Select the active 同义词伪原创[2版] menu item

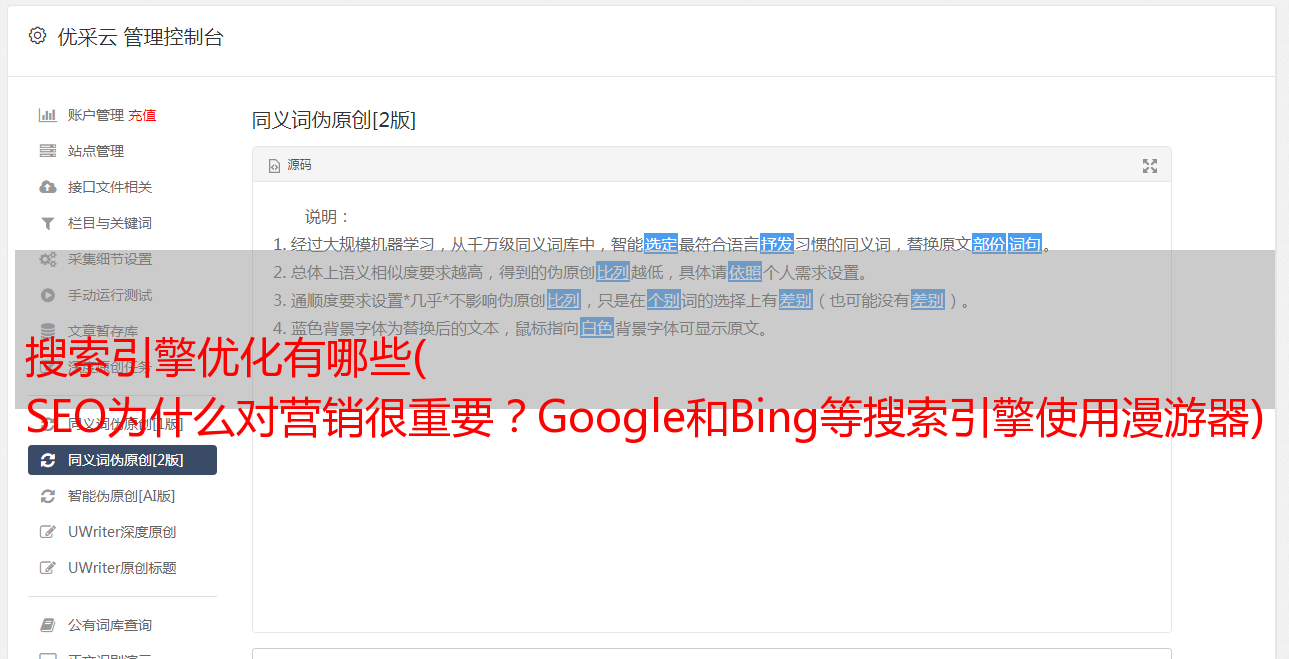click(x=122, y=460)
